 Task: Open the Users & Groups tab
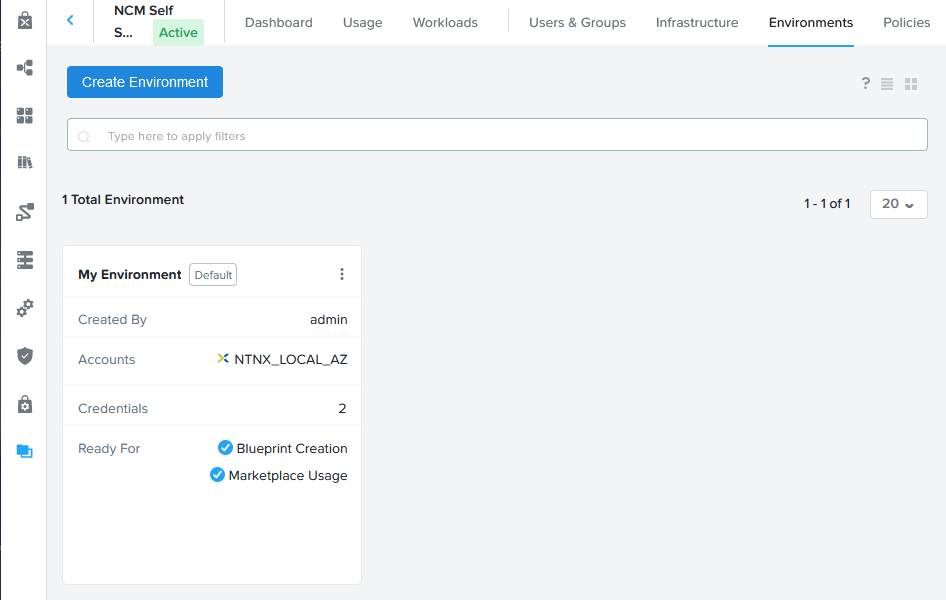(577, 22)
